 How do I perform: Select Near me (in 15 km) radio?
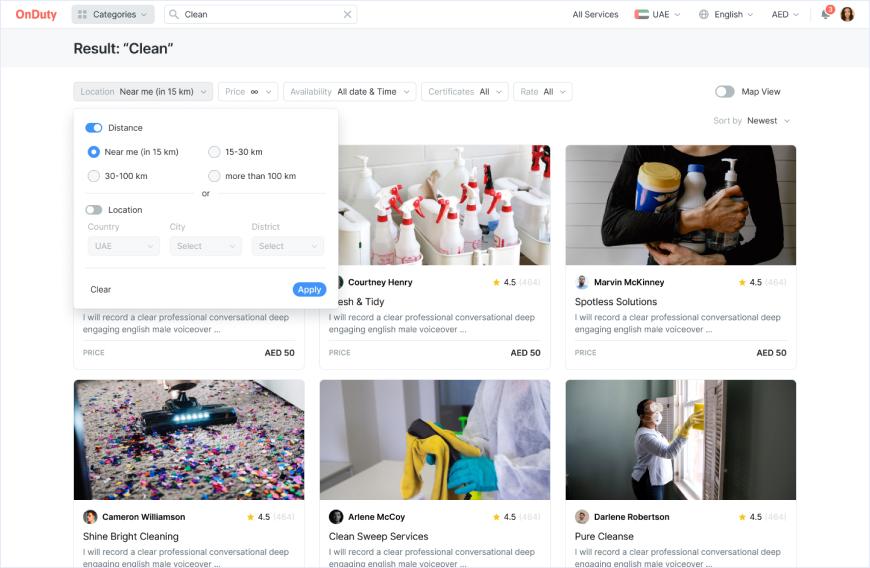94,152
